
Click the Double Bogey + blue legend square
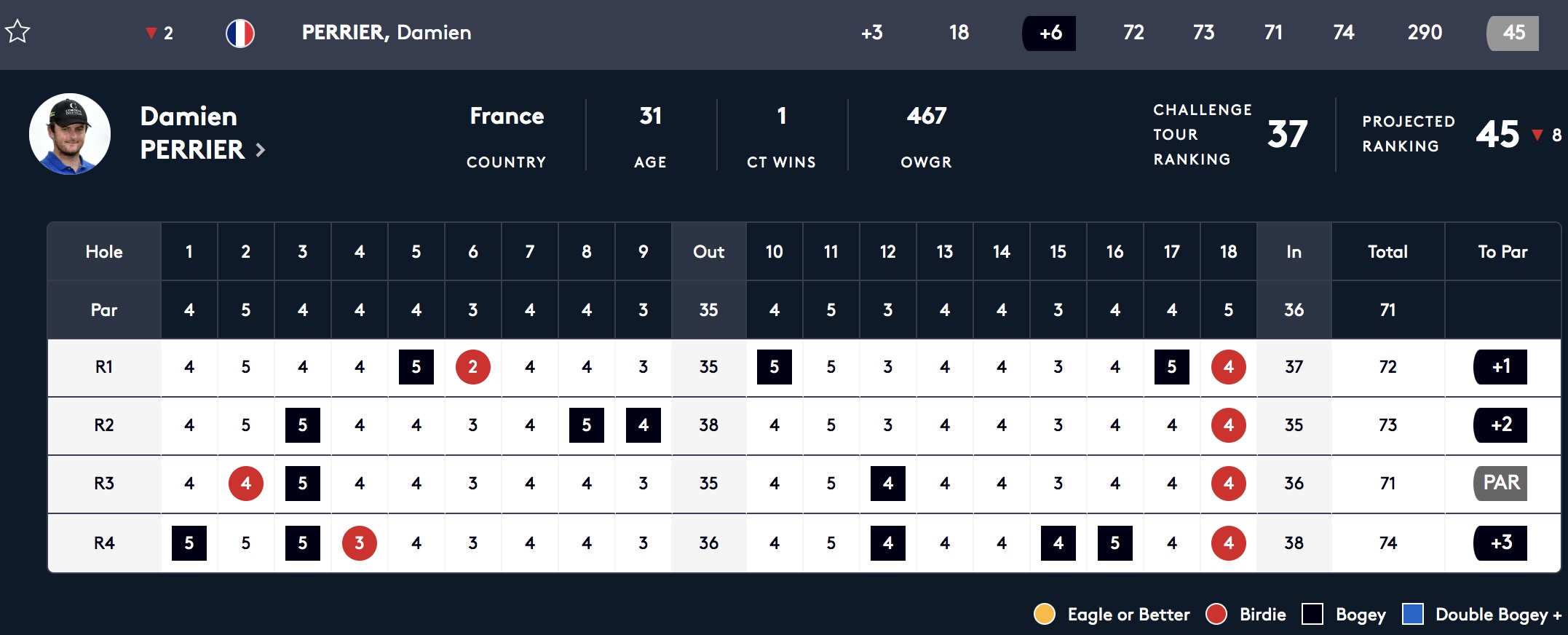pos(1413,614)
